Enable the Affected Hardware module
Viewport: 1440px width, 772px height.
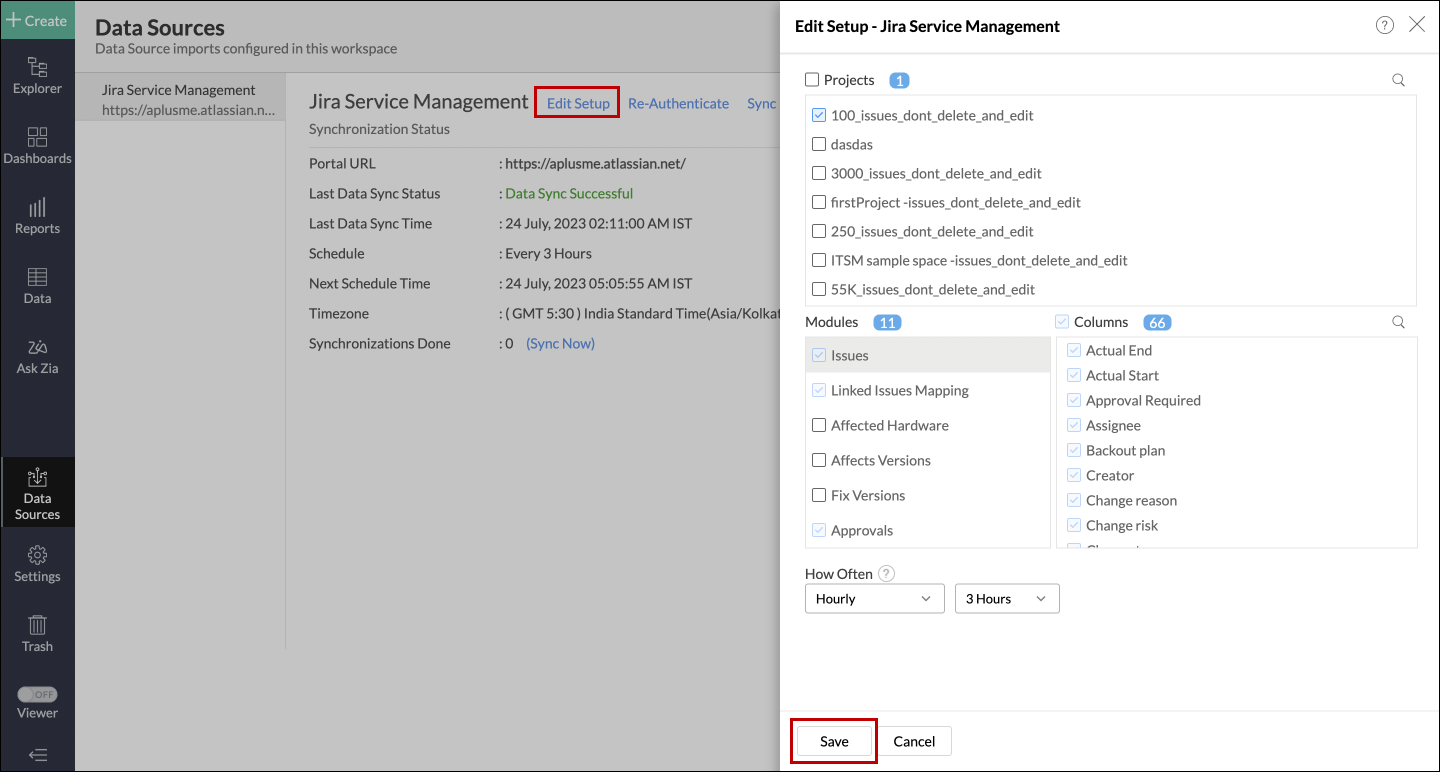tap(818, 425)
